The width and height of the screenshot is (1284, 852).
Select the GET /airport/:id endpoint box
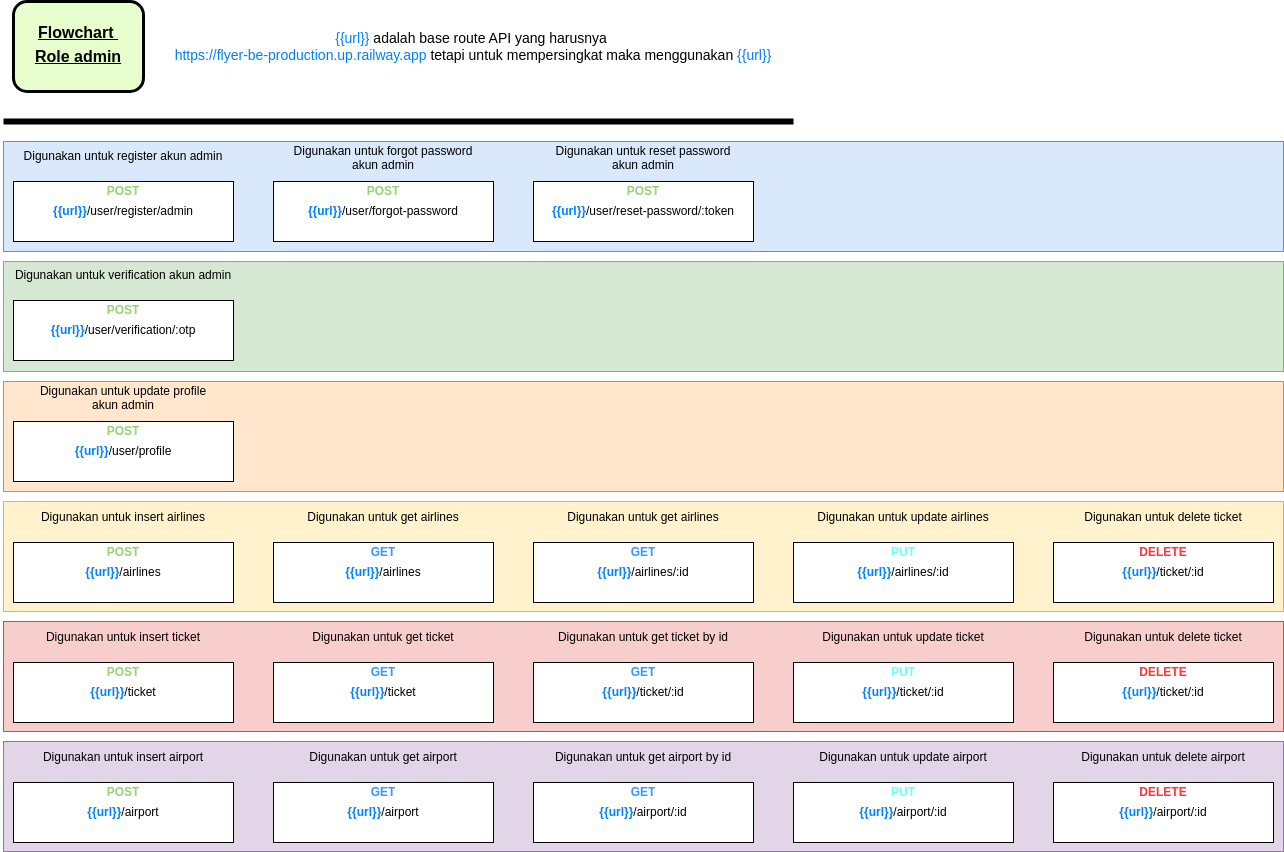[x=643, y=812]
